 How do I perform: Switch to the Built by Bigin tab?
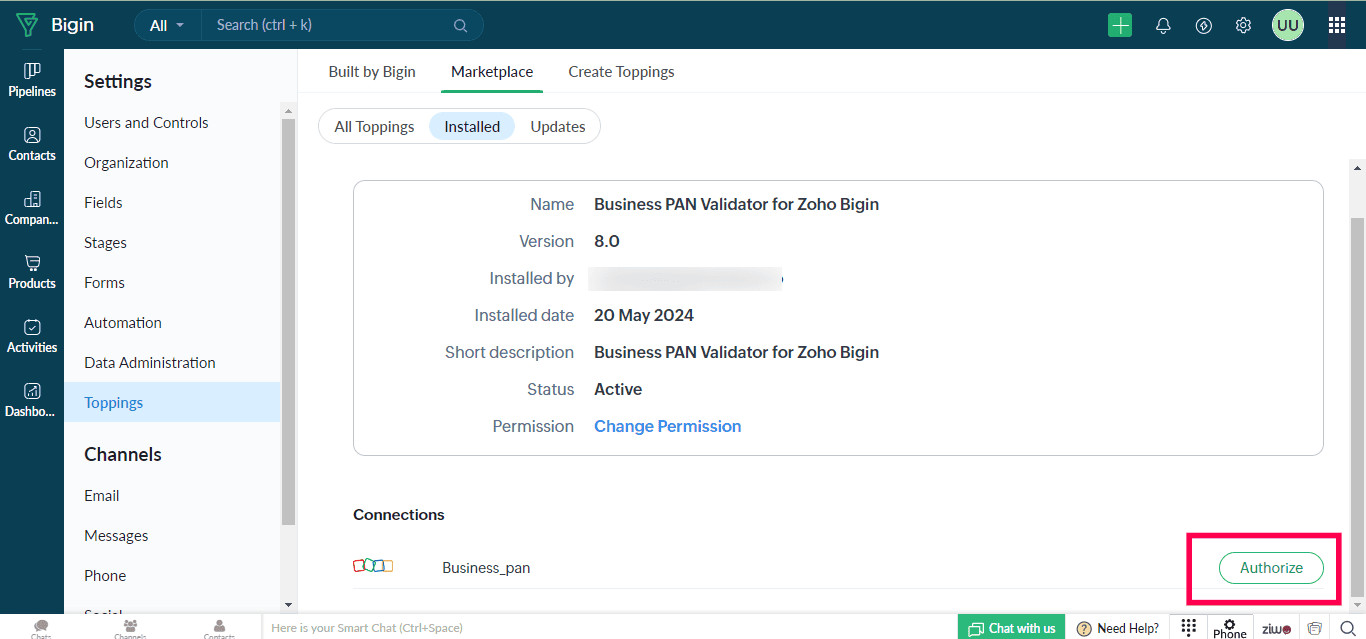tap(372, 71)
